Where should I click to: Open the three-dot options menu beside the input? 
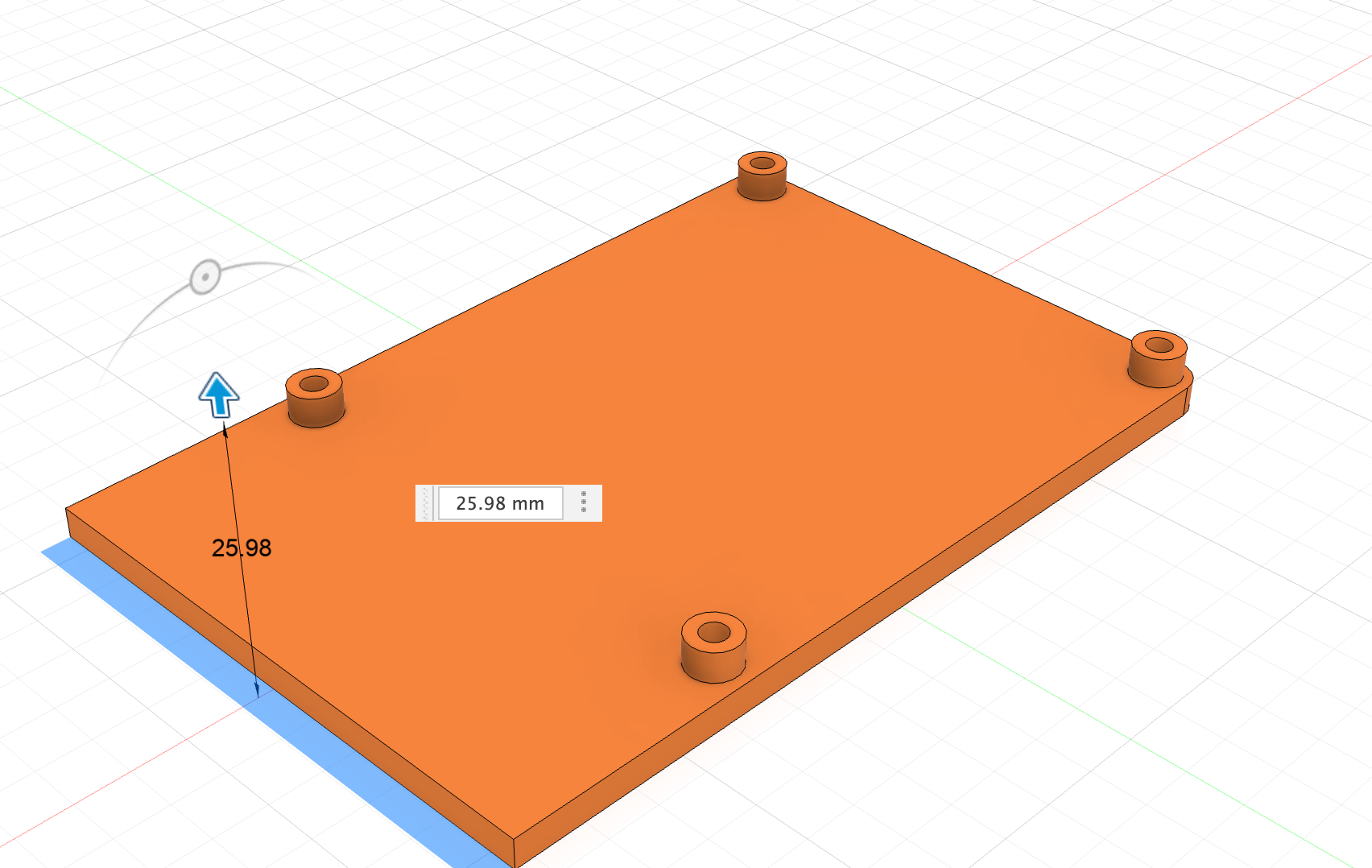pyautogui.click(x=584, y=503)
